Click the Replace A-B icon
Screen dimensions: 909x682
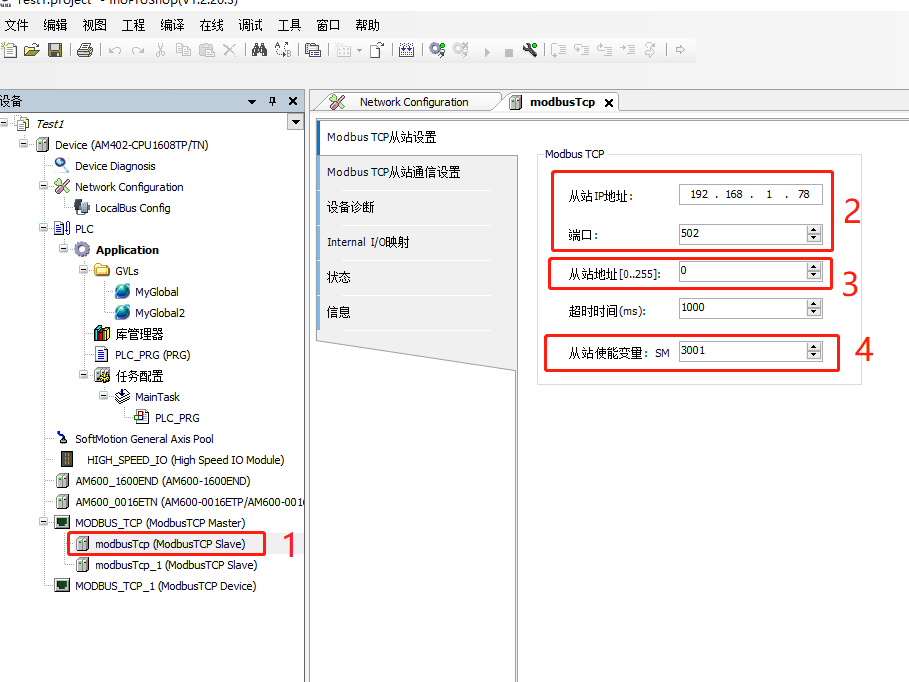(x=283, y=50)
